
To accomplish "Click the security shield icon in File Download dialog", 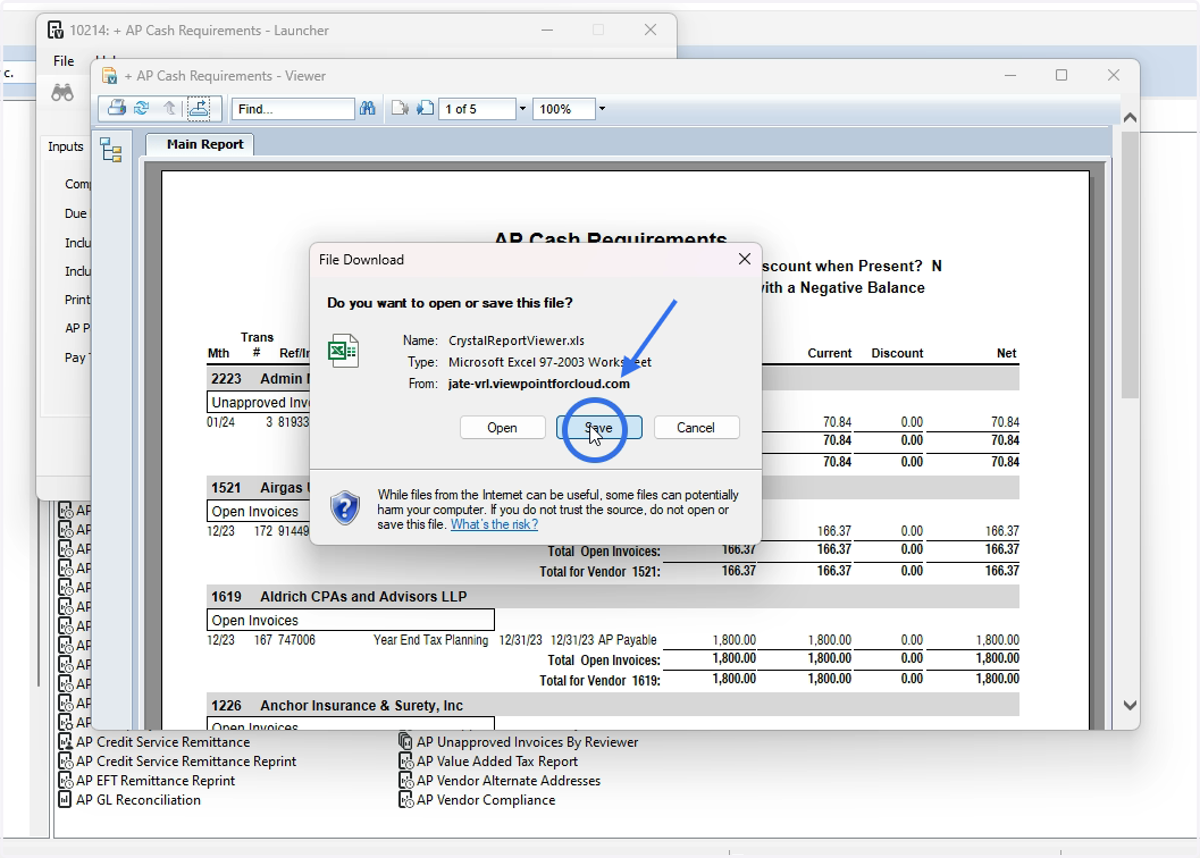I will (345, 508).
